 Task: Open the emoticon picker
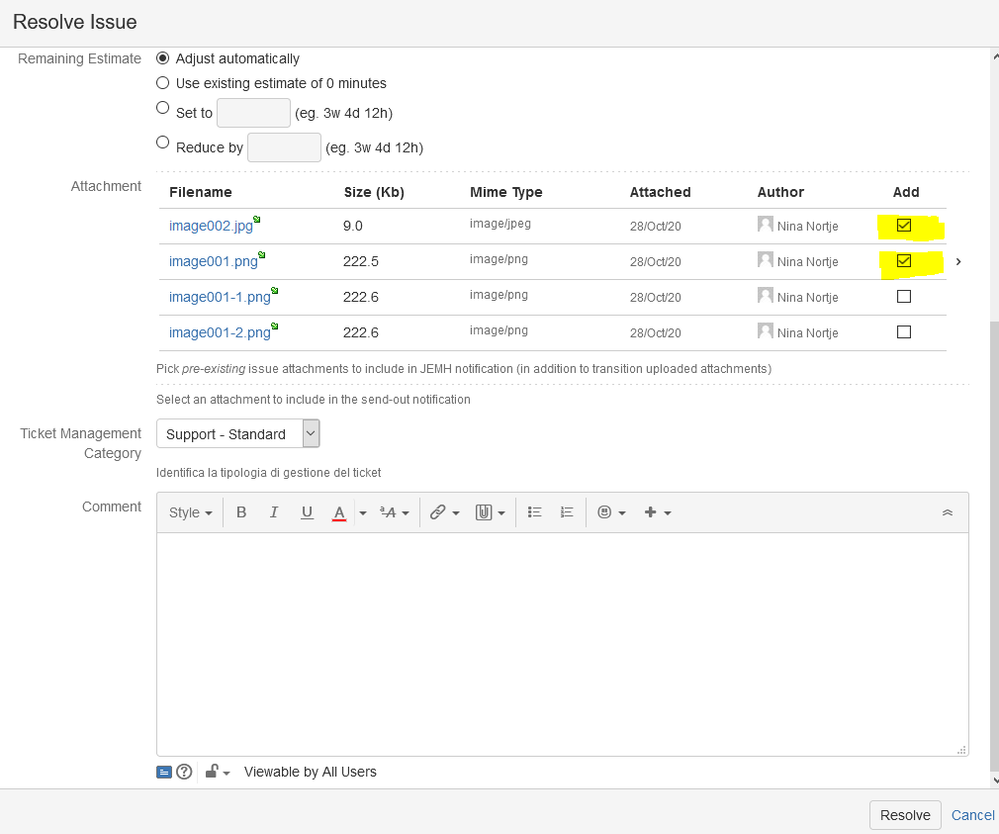point(611,512)
